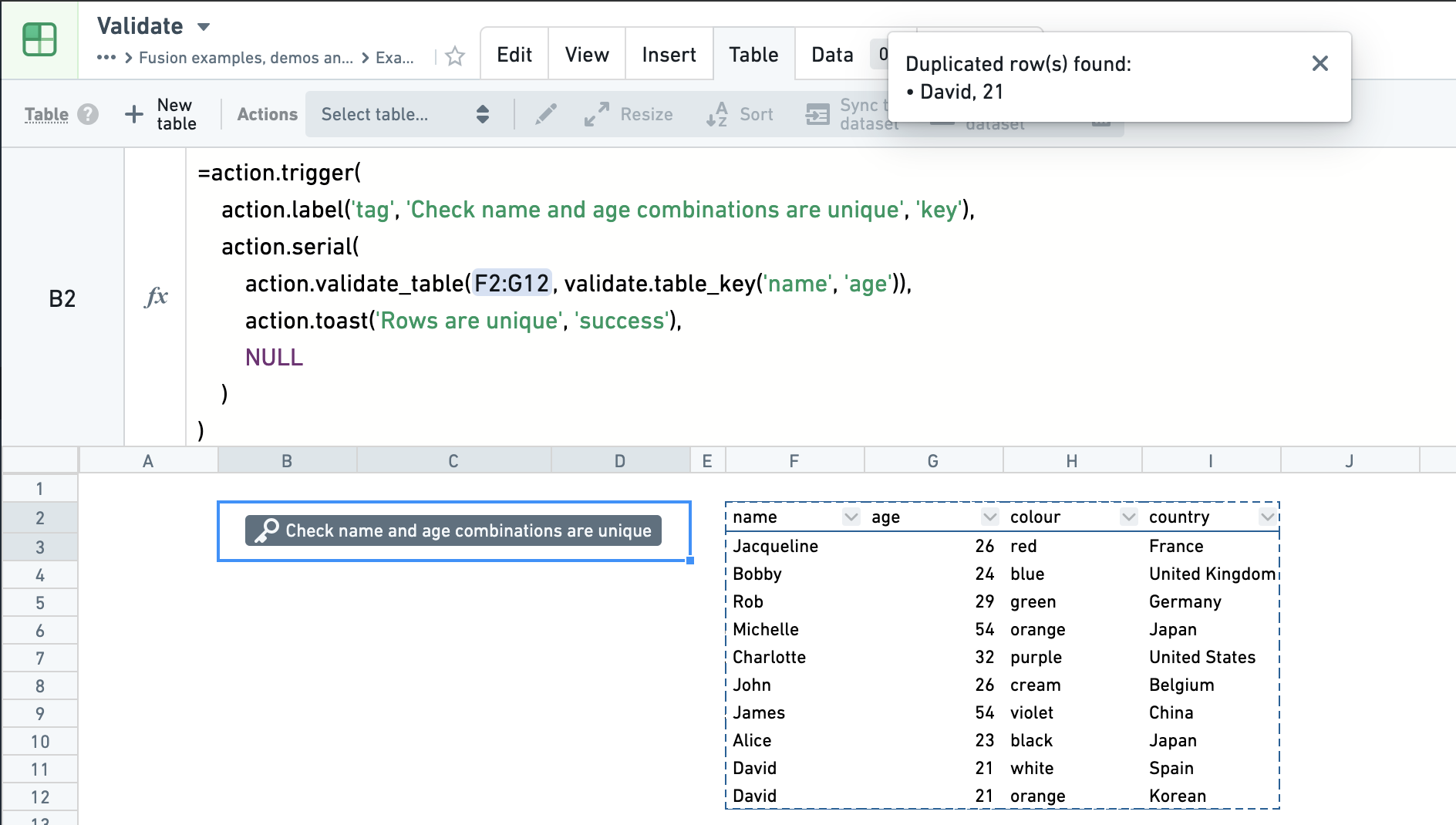Click the Alice name cell
Image resolution: width=1456 pixels, height=825 pixels.
795,740
